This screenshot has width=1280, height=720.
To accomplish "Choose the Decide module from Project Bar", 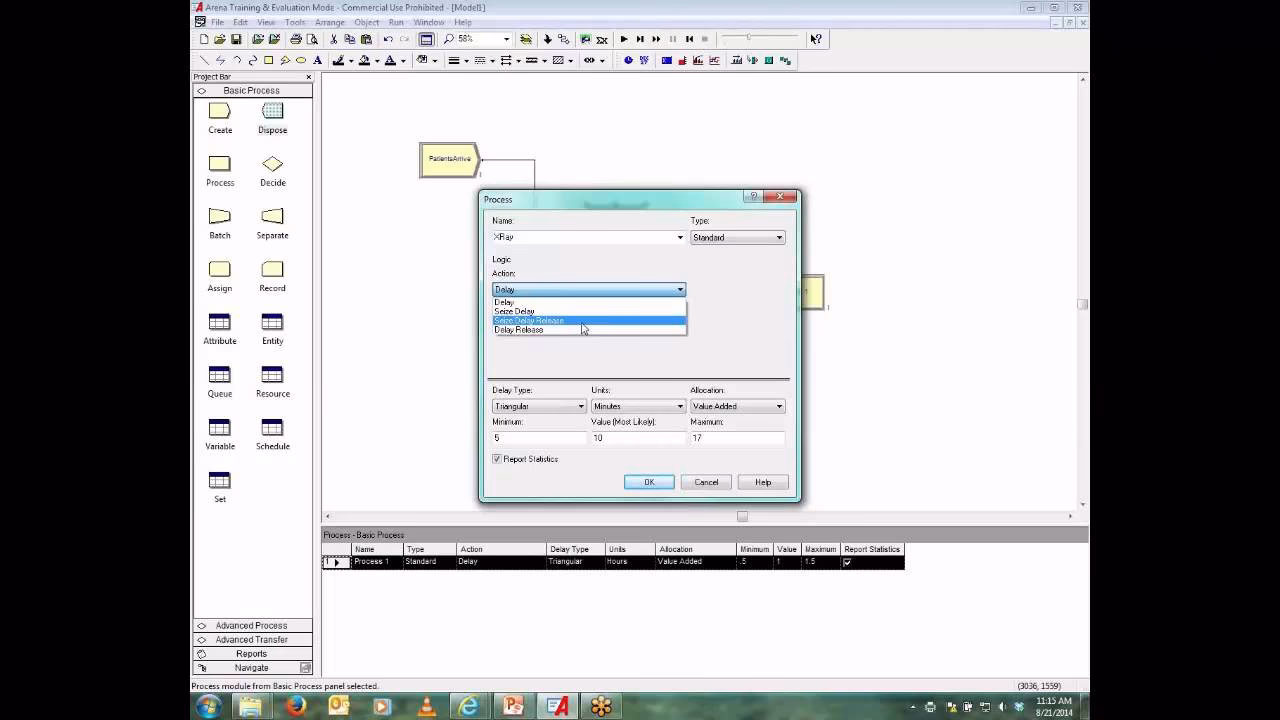I will click(271, 170).
